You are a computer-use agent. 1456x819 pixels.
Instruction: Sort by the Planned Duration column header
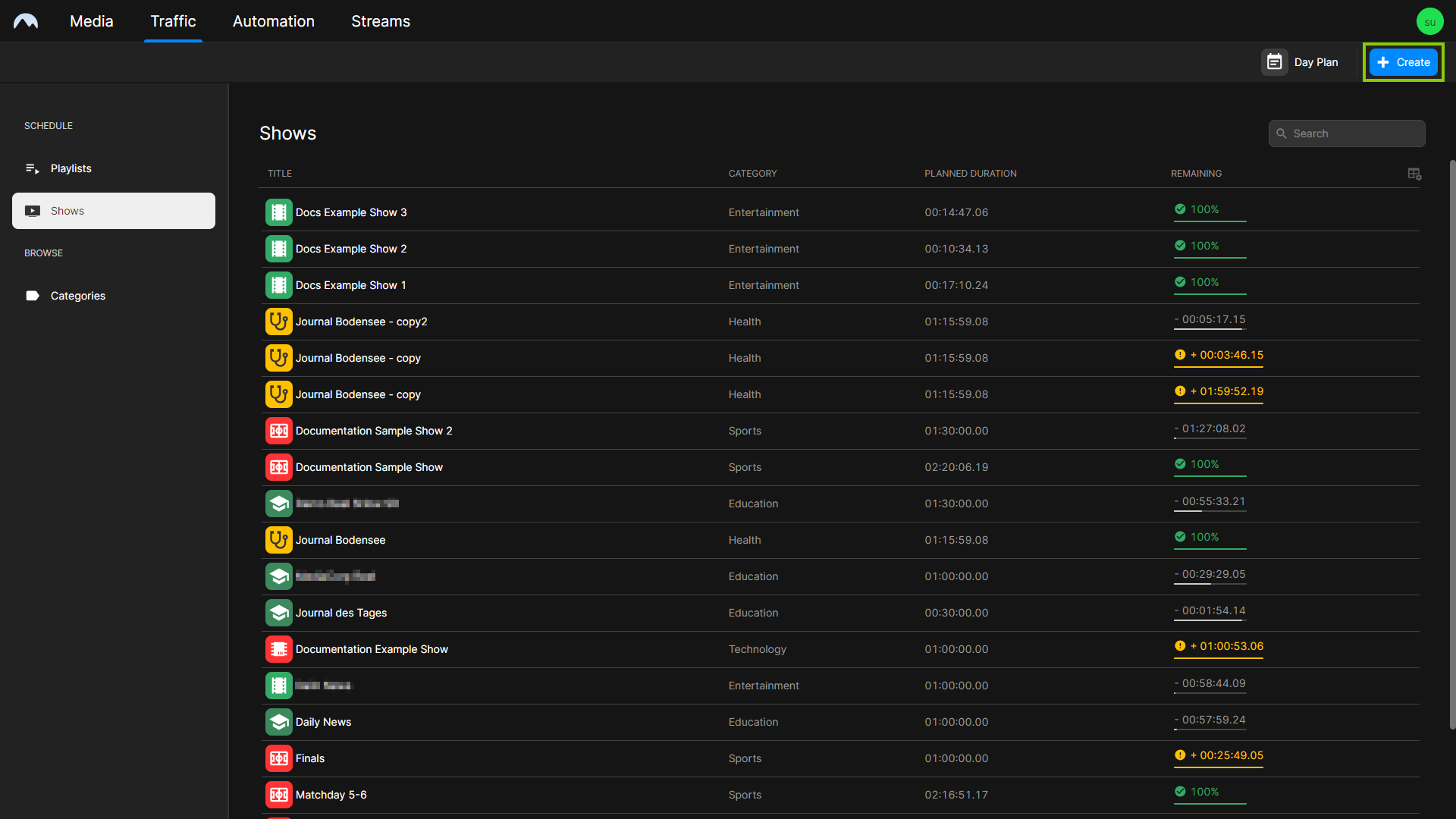970,174
